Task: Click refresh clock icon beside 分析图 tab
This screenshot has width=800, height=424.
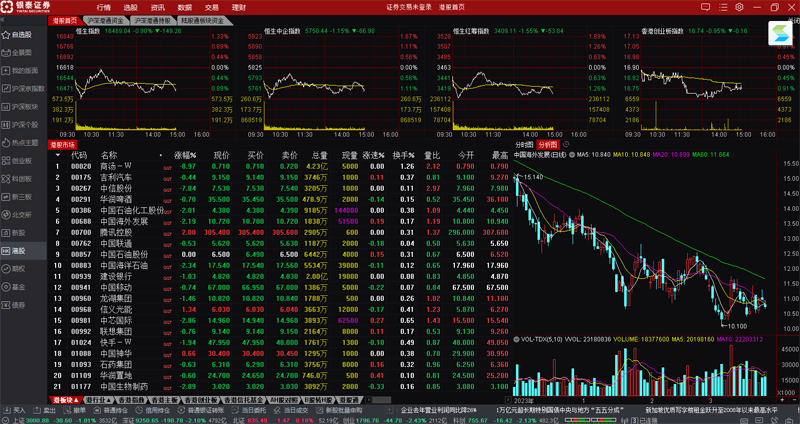Action: tap(566, 145)
